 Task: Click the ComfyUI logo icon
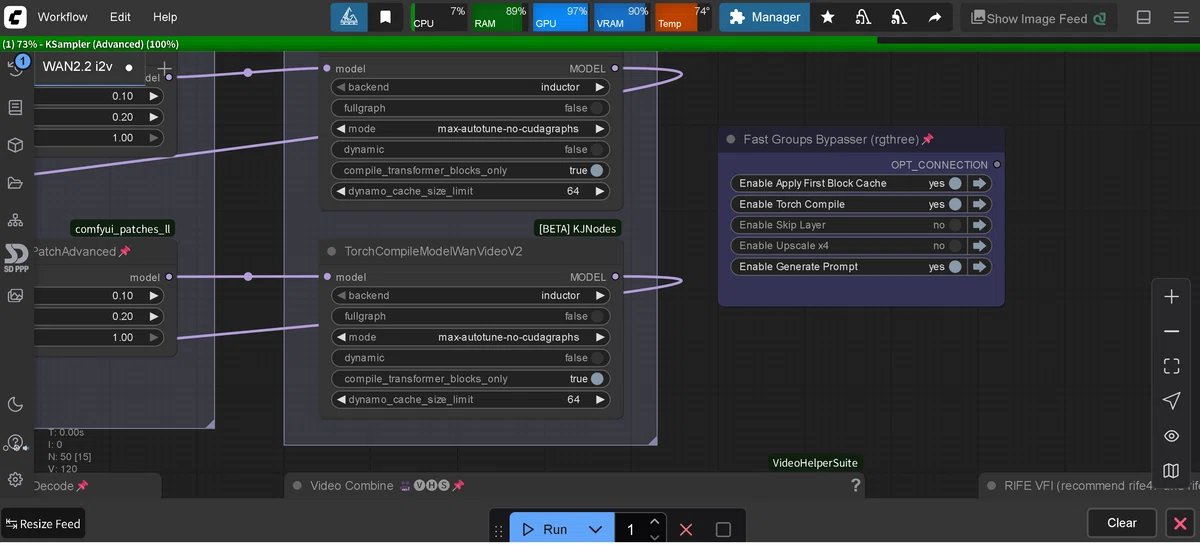(x=15, y=16)
